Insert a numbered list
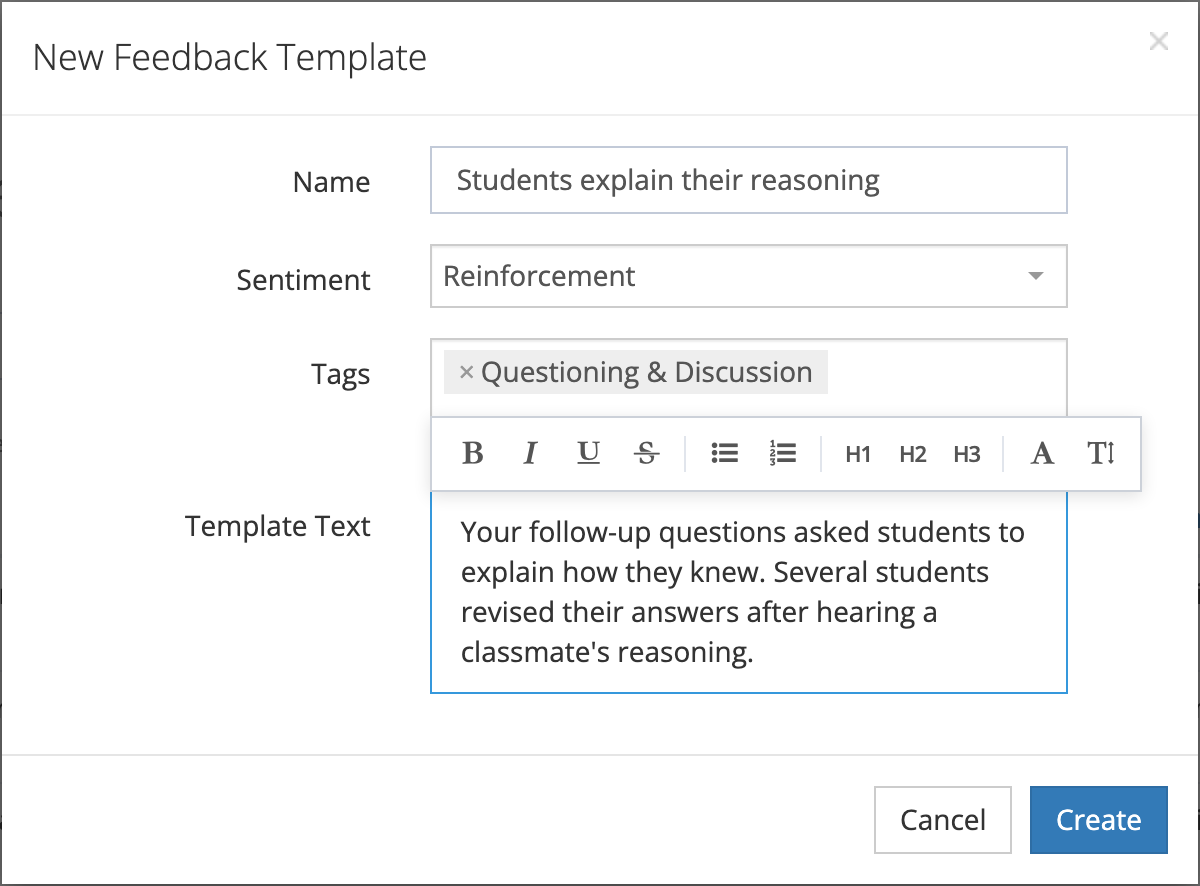Viewport: 1200px width, 886px height. [x=783, y=454]
